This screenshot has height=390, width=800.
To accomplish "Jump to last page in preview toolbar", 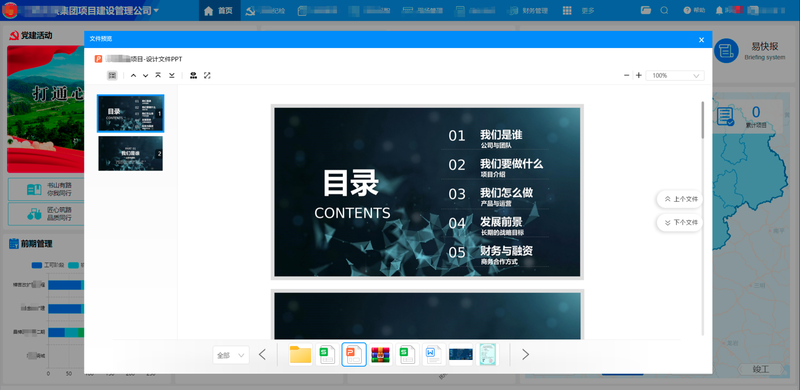I will point(172,76).
